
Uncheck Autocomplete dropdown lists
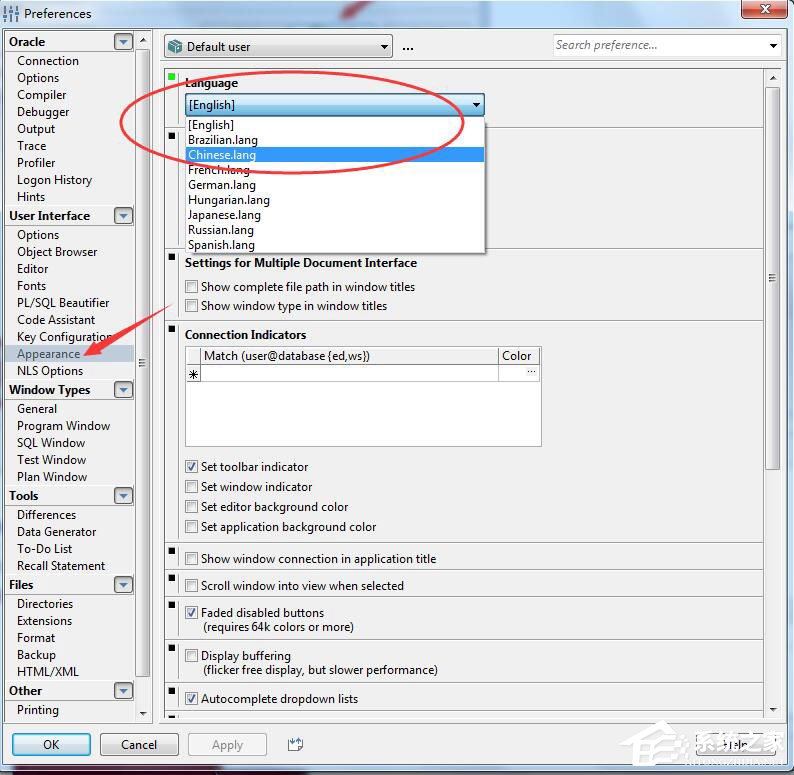click(x=191, y=699)
